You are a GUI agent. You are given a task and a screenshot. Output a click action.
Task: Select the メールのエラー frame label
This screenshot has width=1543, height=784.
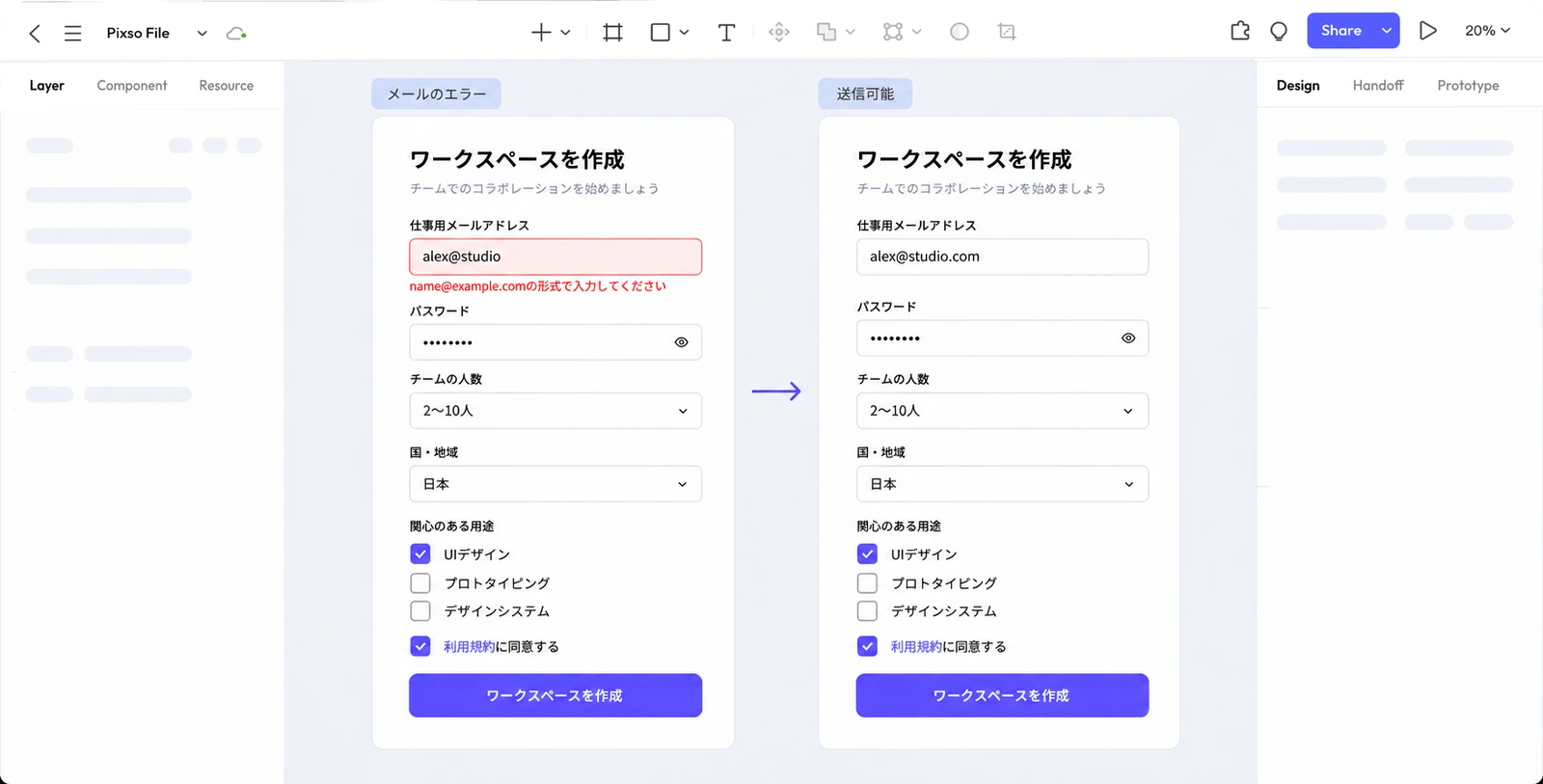[437, 94]
